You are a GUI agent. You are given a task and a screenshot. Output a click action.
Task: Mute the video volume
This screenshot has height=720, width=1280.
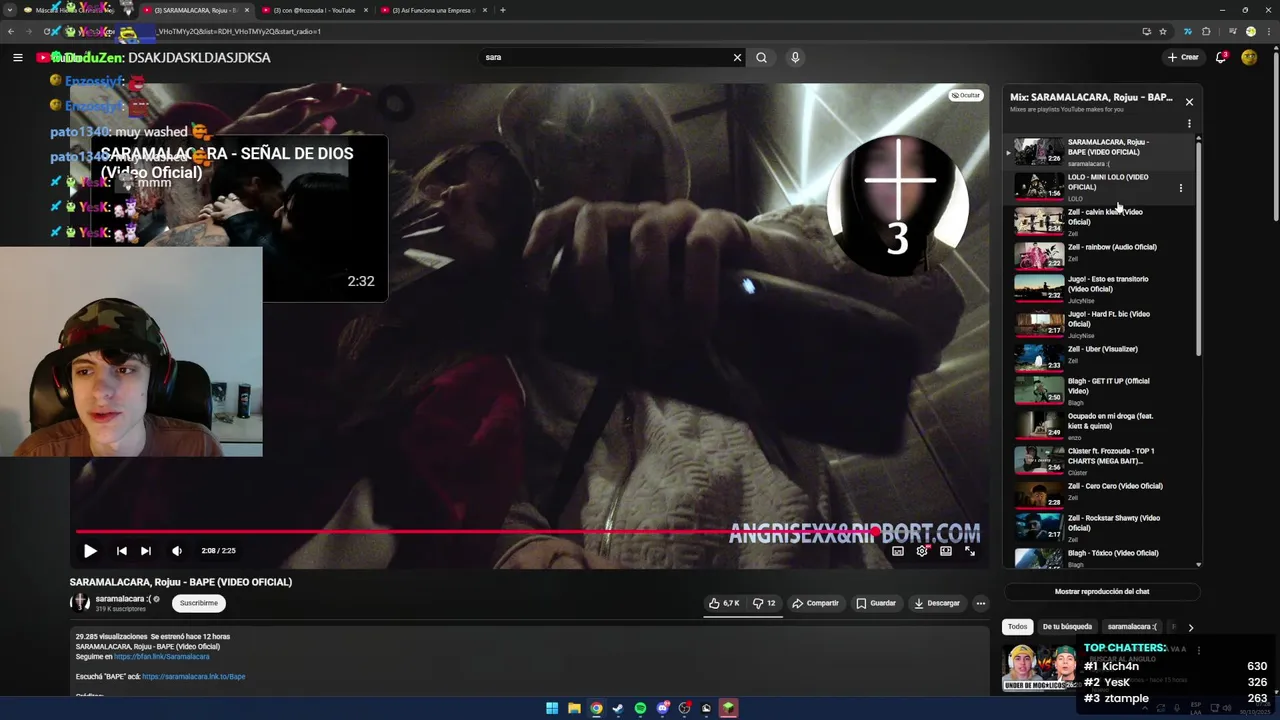(177, 551)
